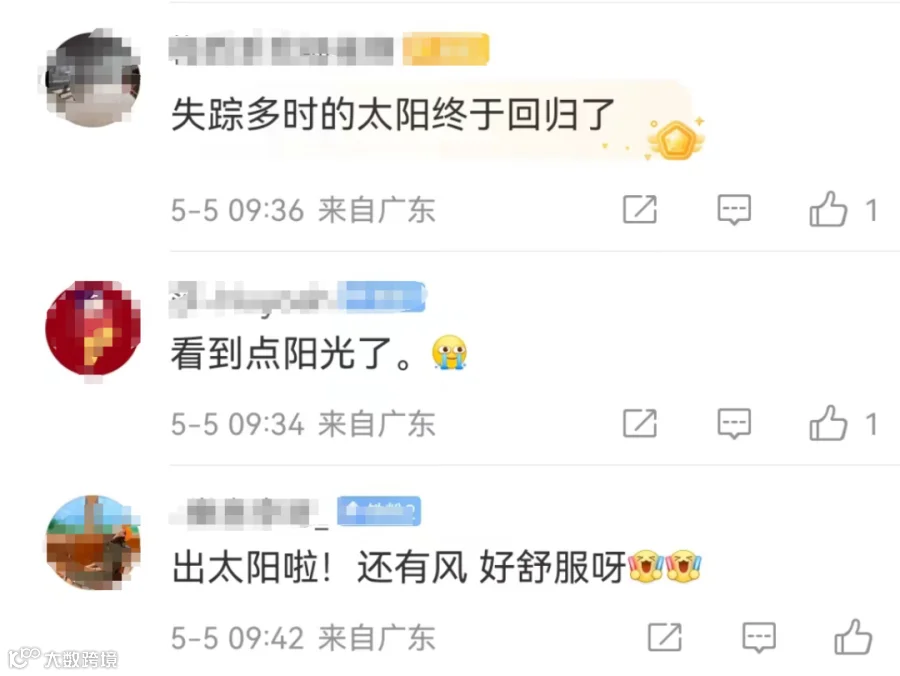Reply to the 09:34 comment

pyautogui.click(x=734, y=424)
